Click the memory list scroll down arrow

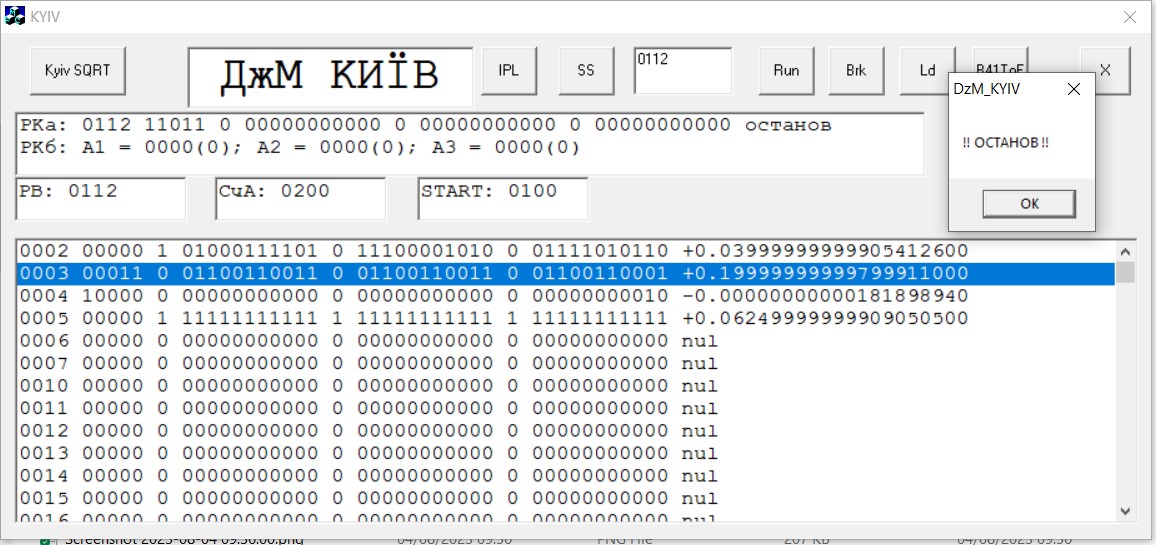(1125, 510)
